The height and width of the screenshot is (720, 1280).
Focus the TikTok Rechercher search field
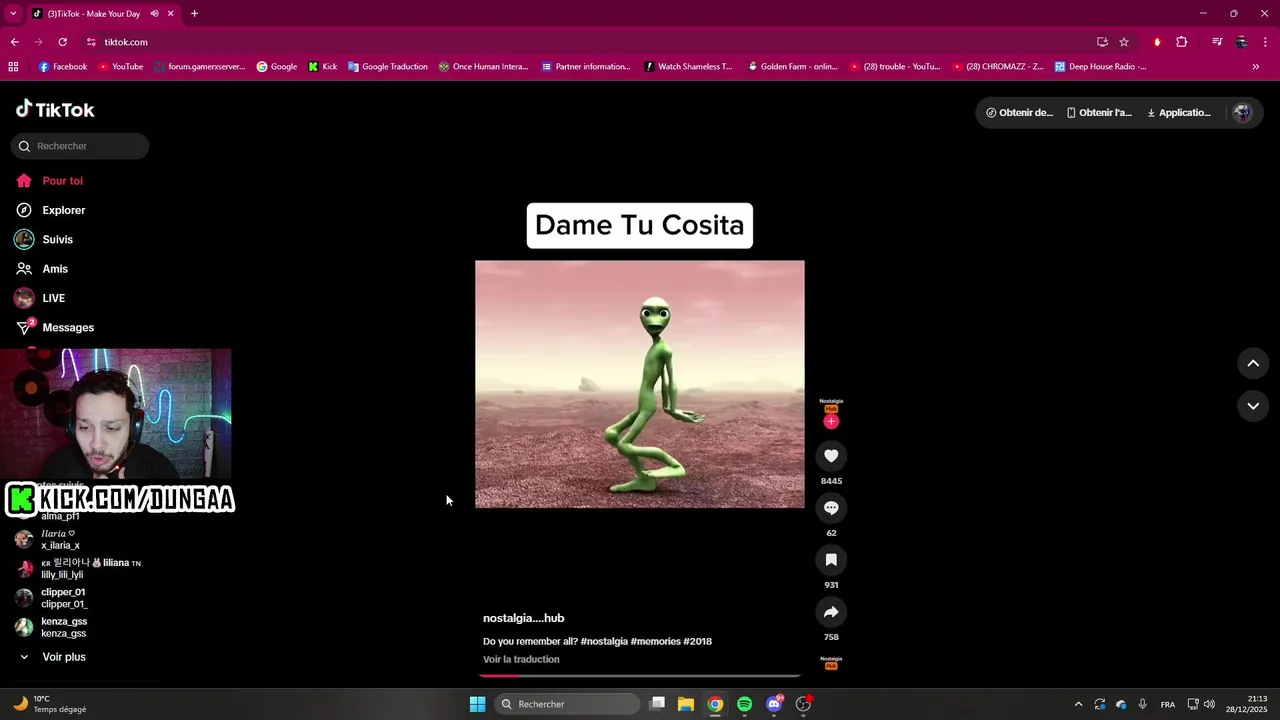click(x=80, y=146)
